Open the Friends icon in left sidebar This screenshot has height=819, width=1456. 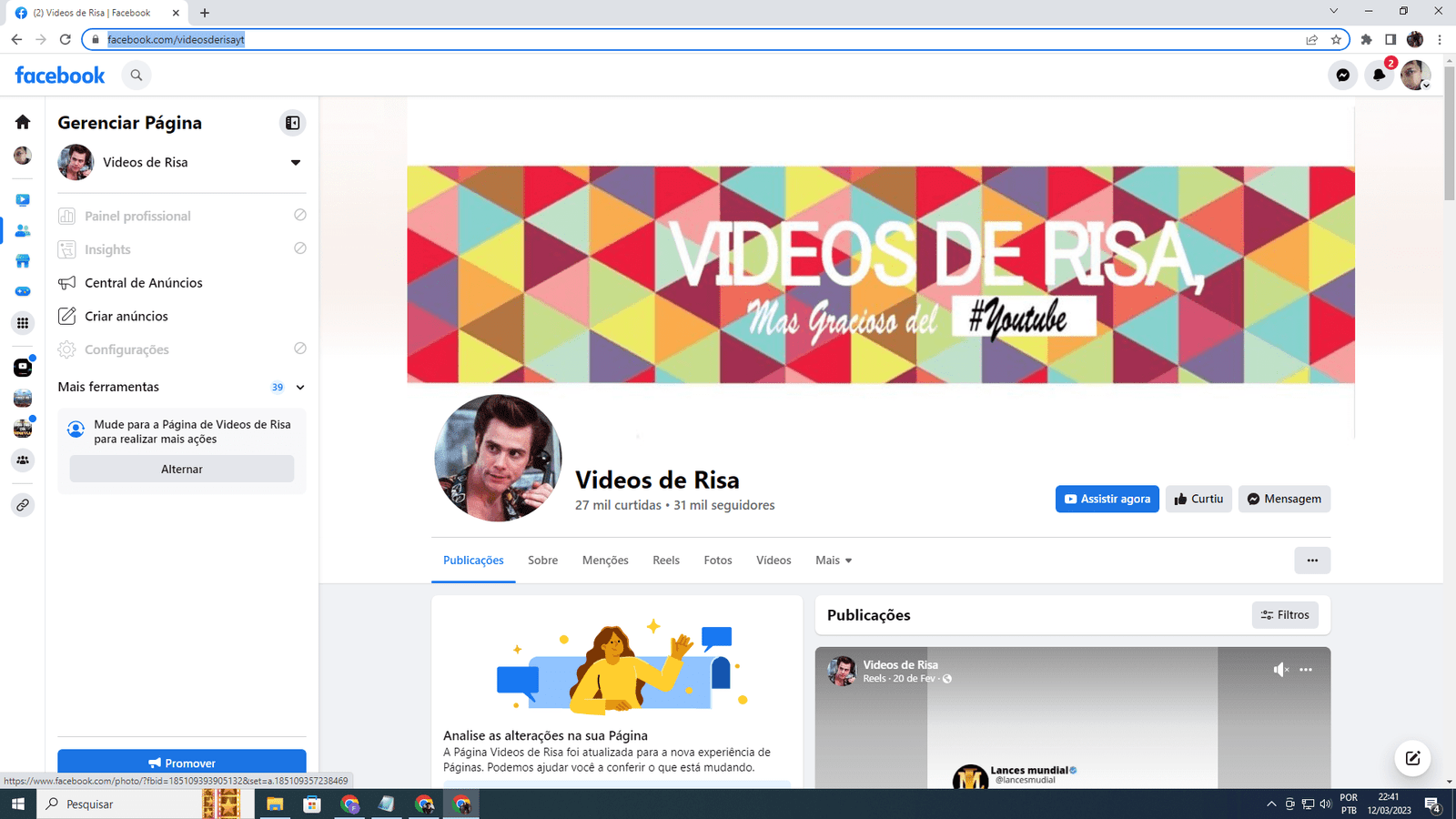point(23,231)
